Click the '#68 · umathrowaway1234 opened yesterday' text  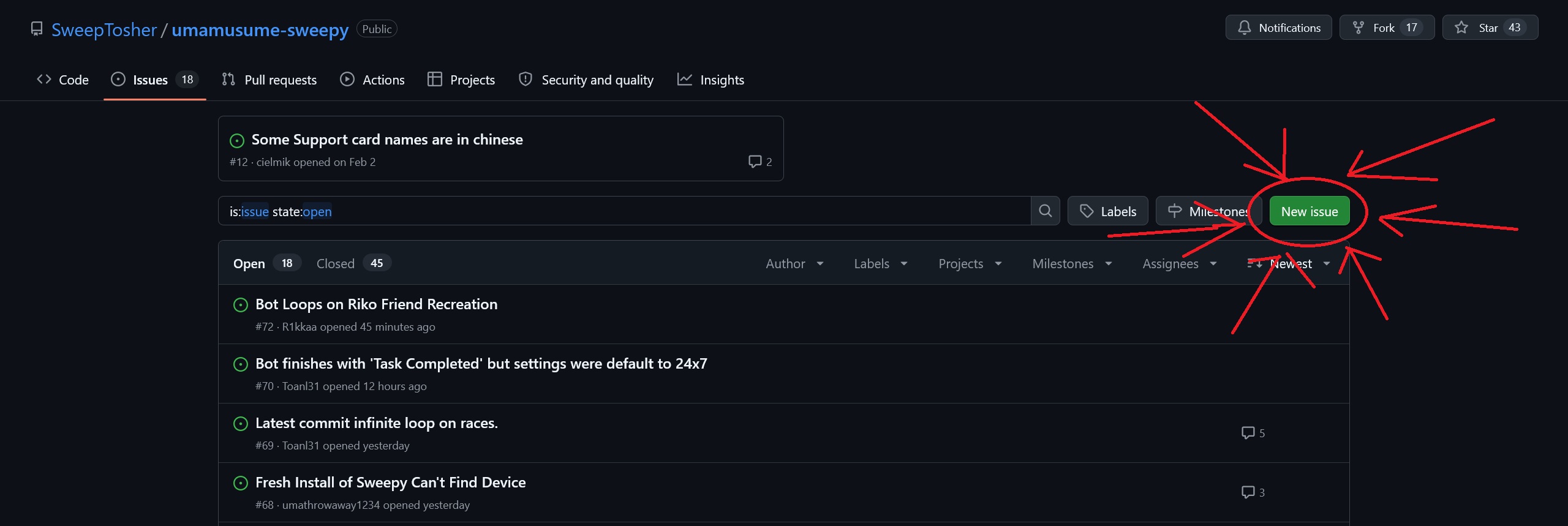[363, 505]
